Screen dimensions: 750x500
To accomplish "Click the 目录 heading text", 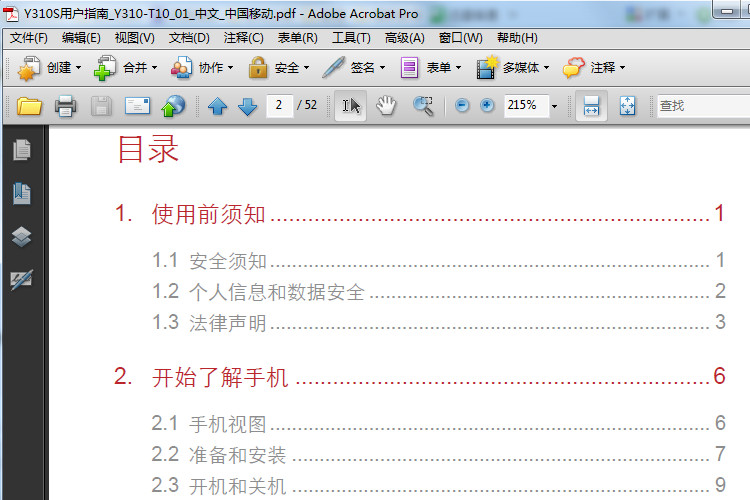I will coord(148,149).
